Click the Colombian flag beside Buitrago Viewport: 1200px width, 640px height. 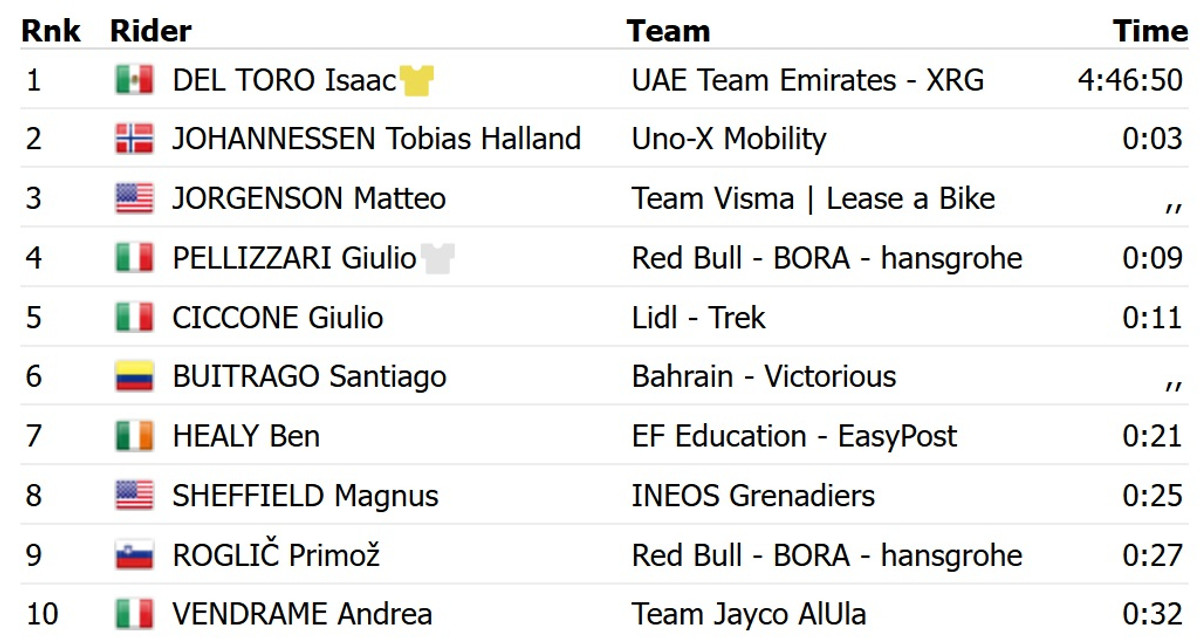(134, 377)
